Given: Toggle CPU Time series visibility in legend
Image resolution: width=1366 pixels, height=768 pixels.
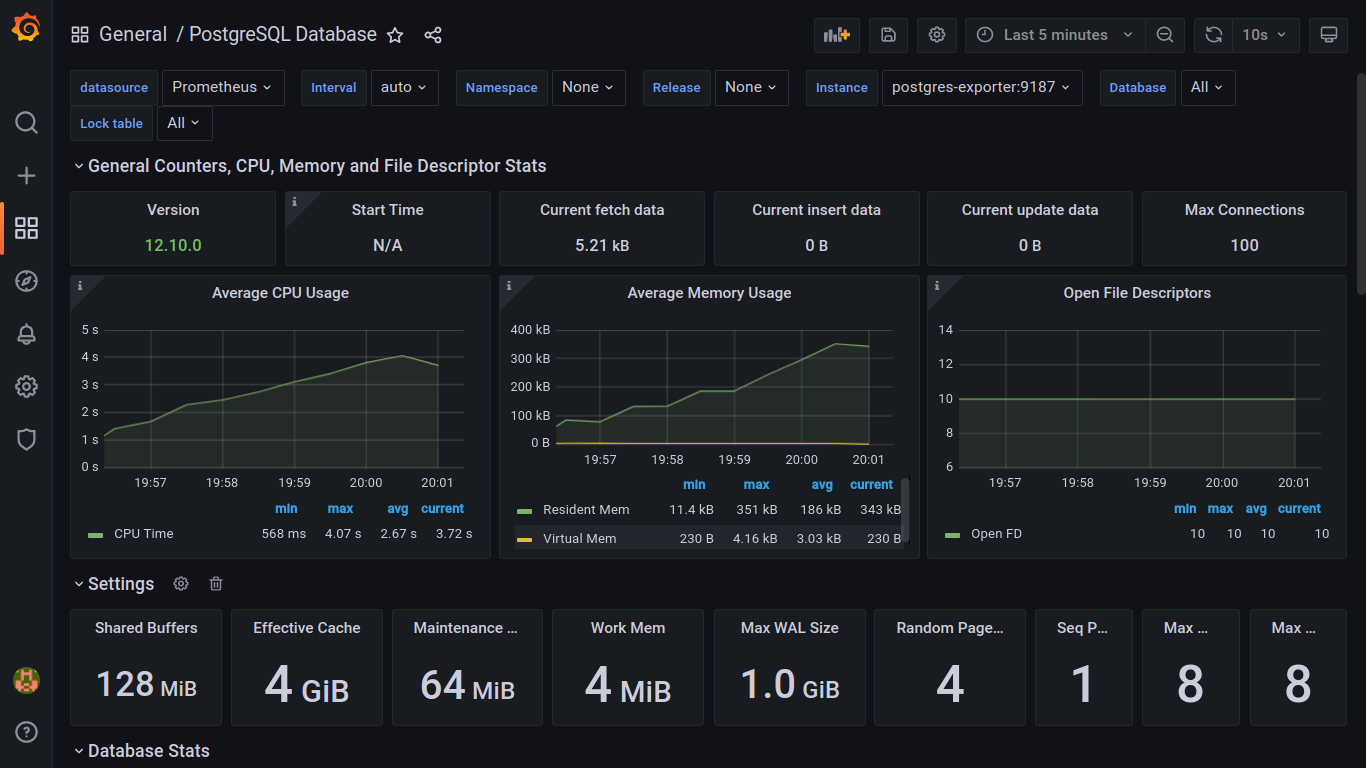Looking at the screenshot, I should 143,534.
